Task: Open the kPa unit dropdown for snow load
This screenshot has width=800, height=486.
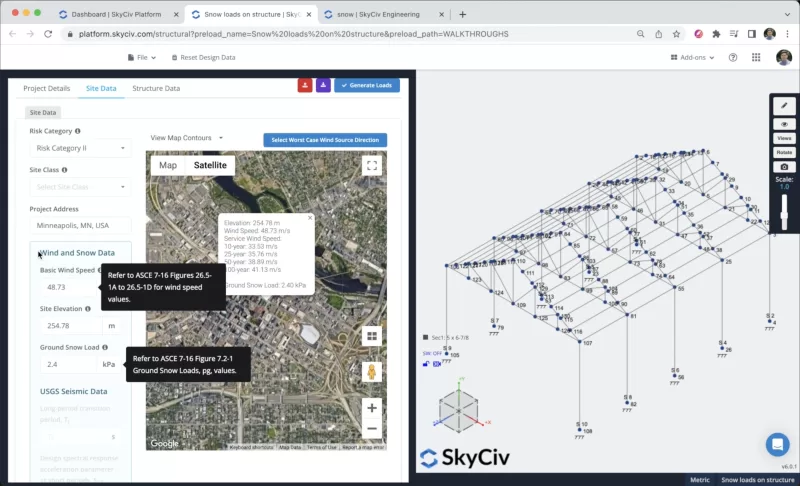Action: pos(109,365)
